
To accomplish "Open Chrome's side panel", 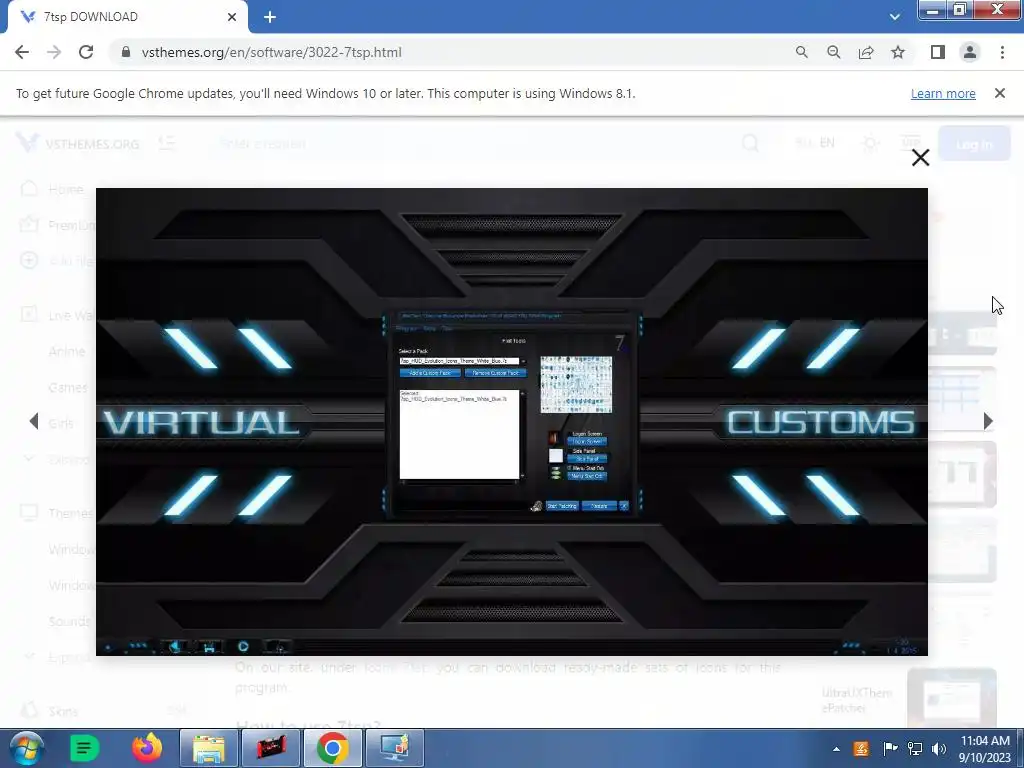I will coord(938,52).
